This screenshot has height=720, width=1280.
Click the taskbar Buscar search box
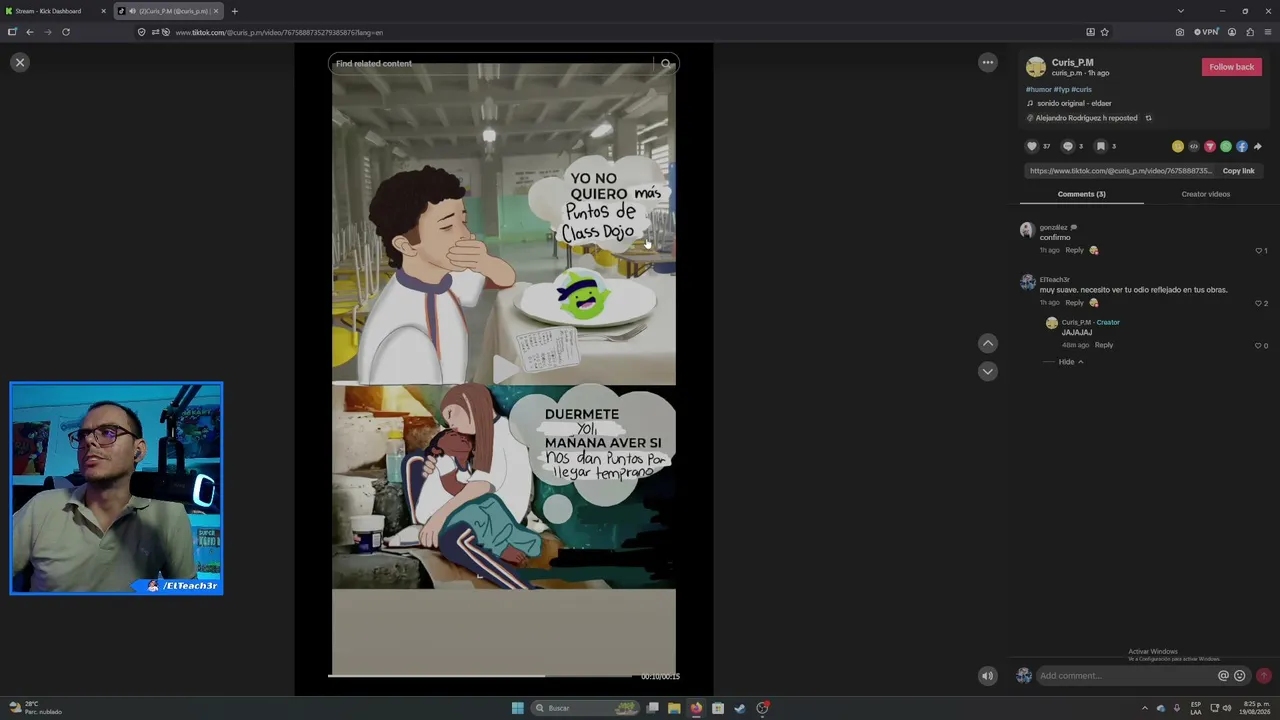[585, 708]
